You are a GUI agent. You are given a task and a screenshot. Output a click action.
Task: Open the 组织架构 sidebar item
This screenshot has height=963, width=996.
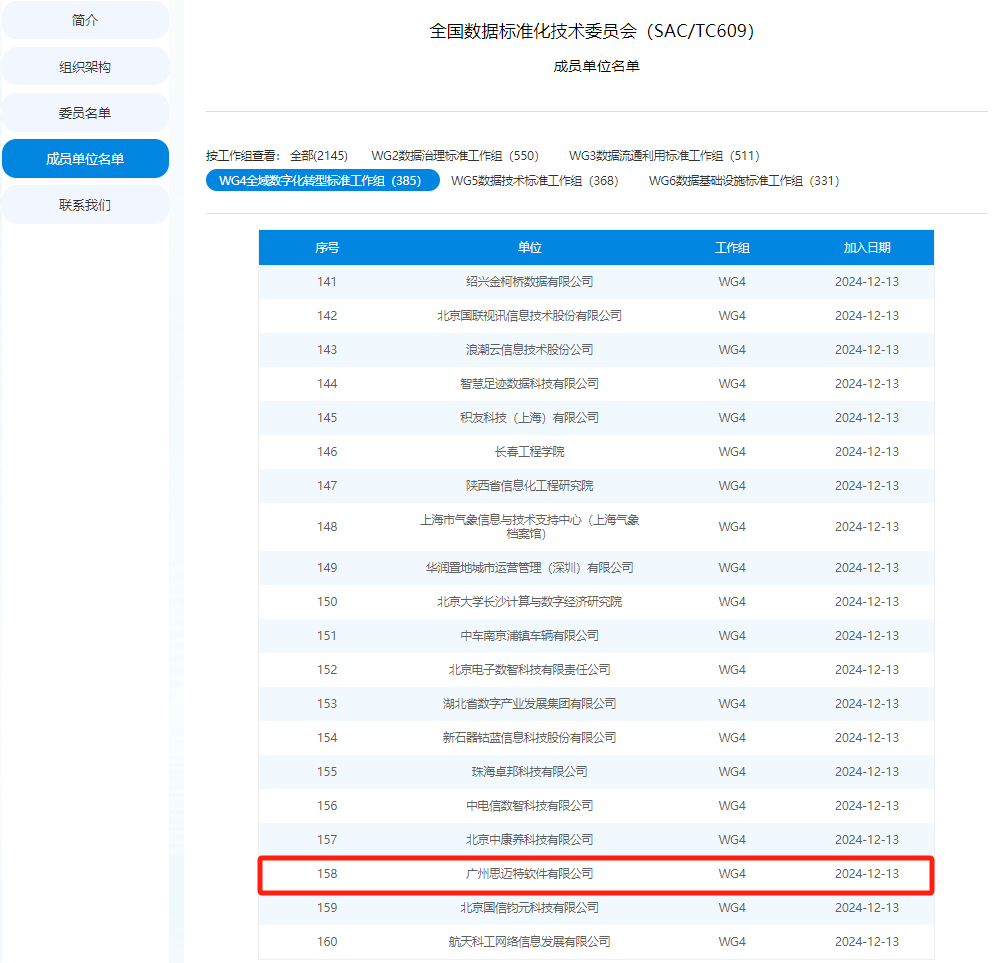[x=85, y=67]
